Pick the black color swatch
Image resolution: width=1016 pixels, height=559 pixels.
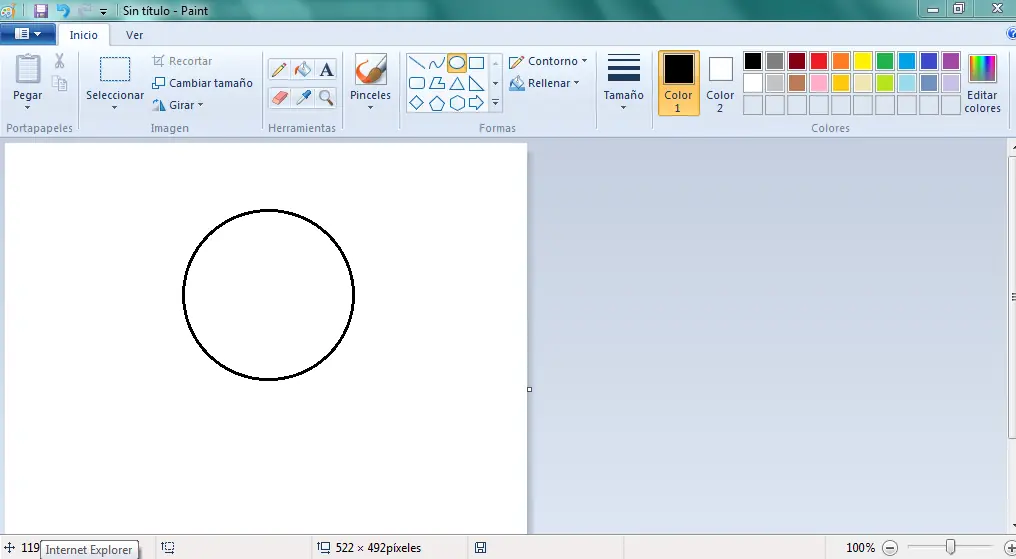753,61
